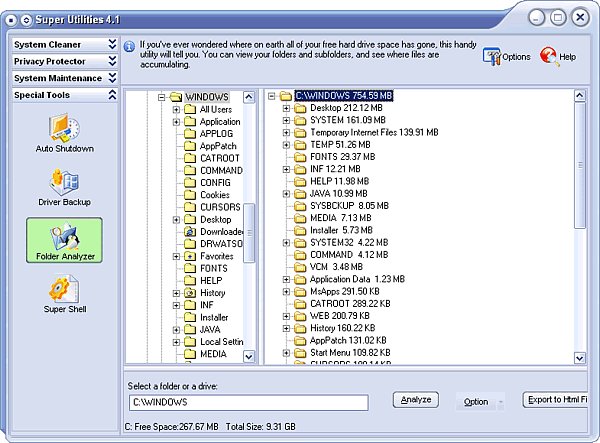Click Total Size 9.31 GB status text
This screenshot has width=600, height=443.
[261, 427]
